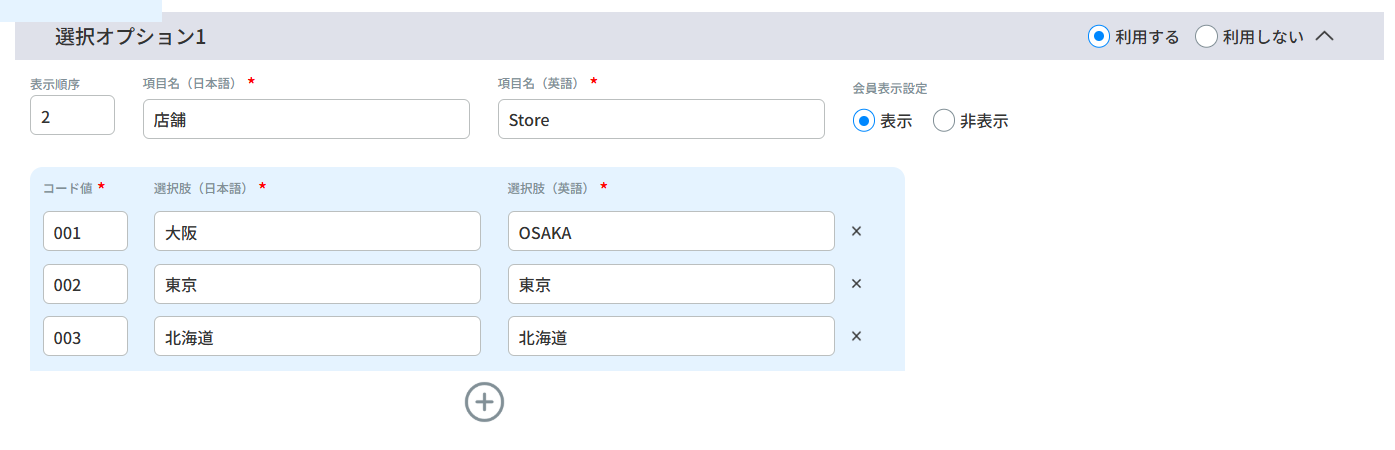Delete the 北海道 option row
This screenshot has width=1395, height=450.
(856, 336)
